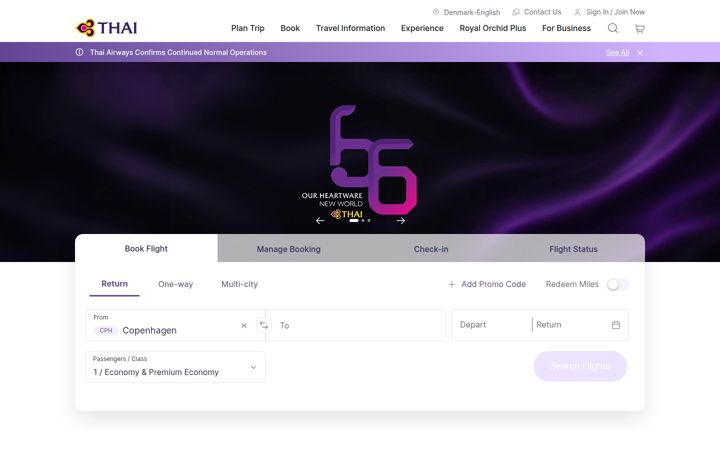Clear the Copenhagen origin field
Viewport: 720px width, 450px height.
pyautogui.click(x=244, y=326)
